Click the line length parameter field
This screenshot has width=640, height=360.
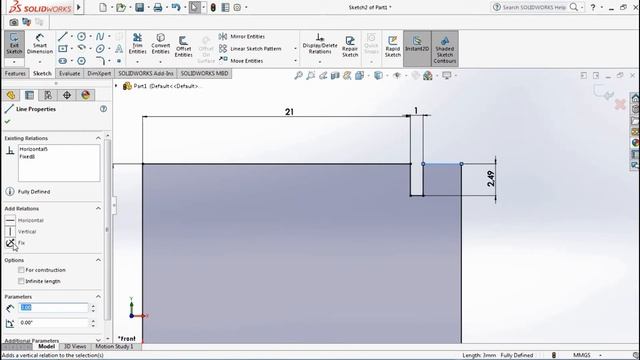53,307
